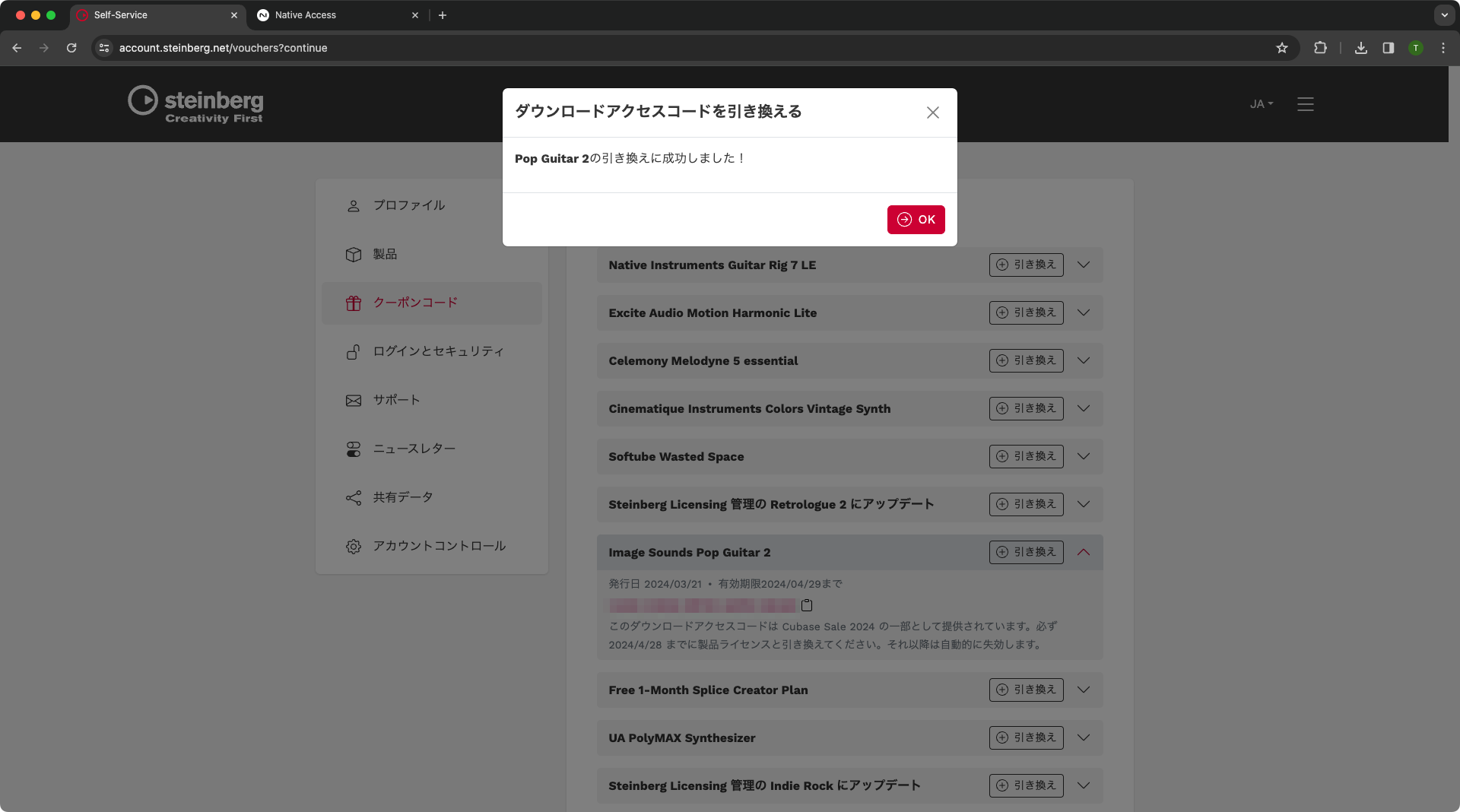
Task: Expand Excite Audio Motion Harmonic Lite row
Action: (x=1084, y=312)
